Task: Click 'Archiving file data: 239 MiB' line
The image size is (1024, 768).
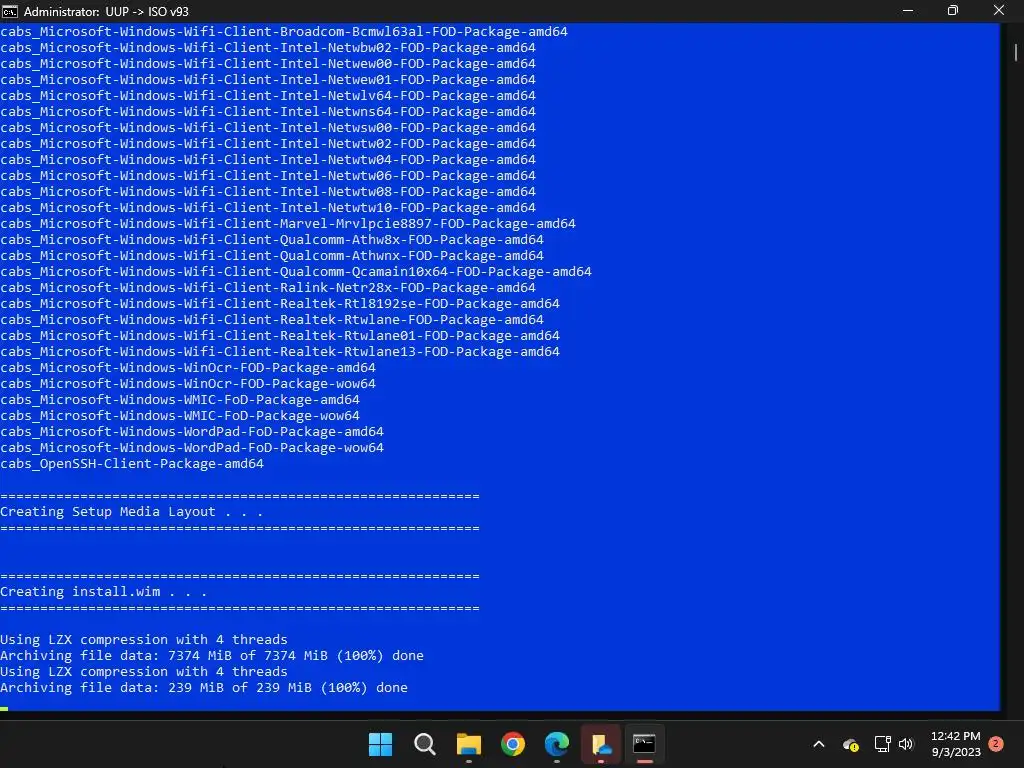Action: pyautogui.click(x=204, y=688)
